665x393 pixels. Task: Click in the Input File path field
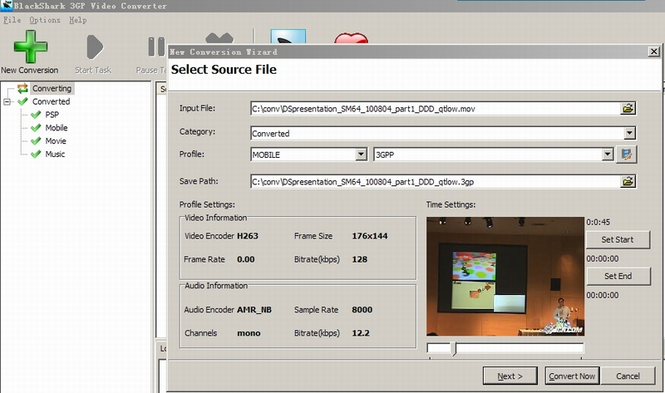[436, 109]
